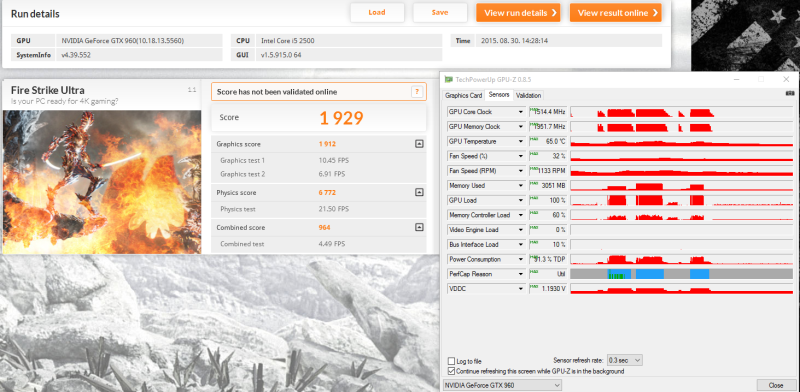Click the Fire Strike Ultra artwork image
This screenshot has width=800, height=392.
(102, 182)
